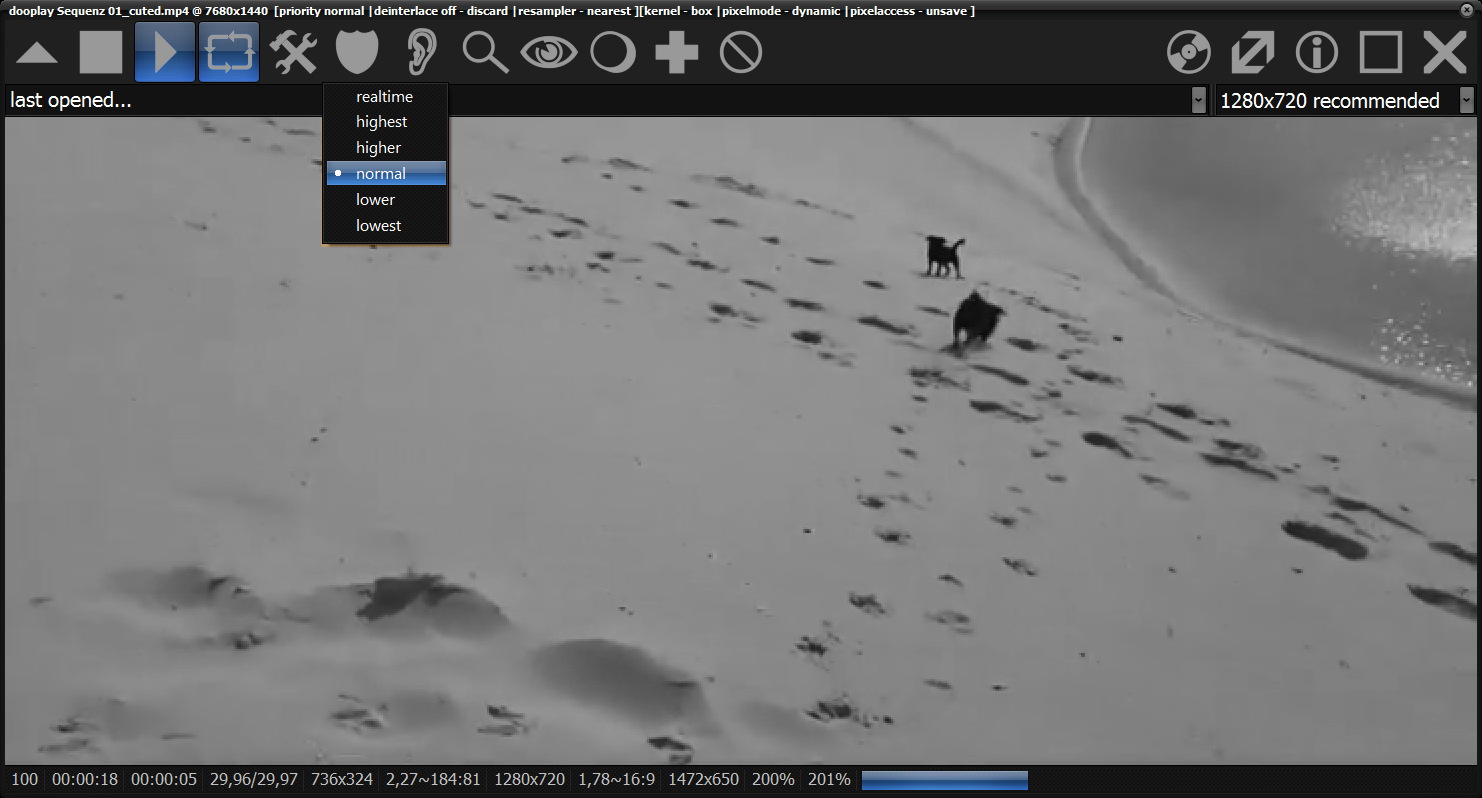The image size is (1482, 798).
Task: Toggle the loop repeat button
Action: click(229, 53)
